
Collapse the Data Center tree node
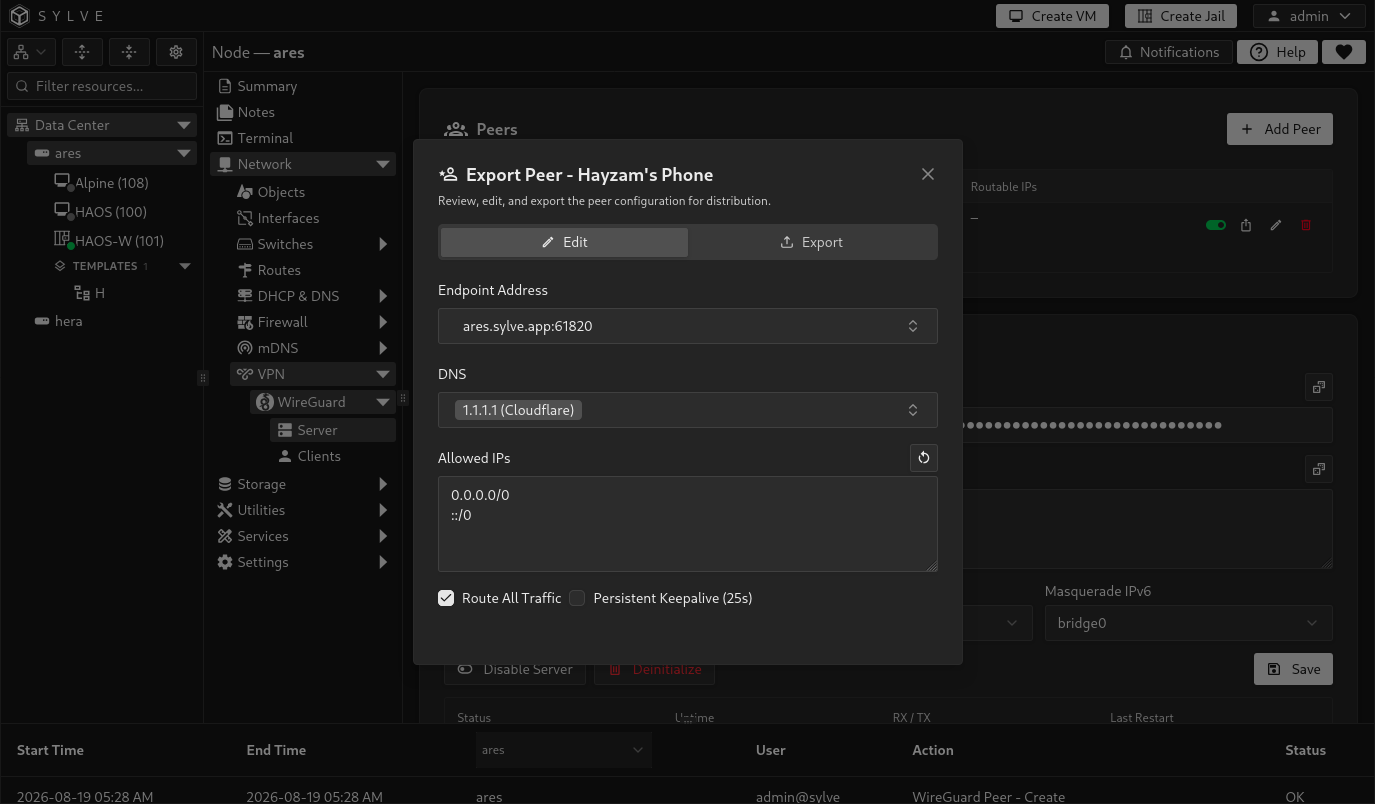tap(184, 125)
